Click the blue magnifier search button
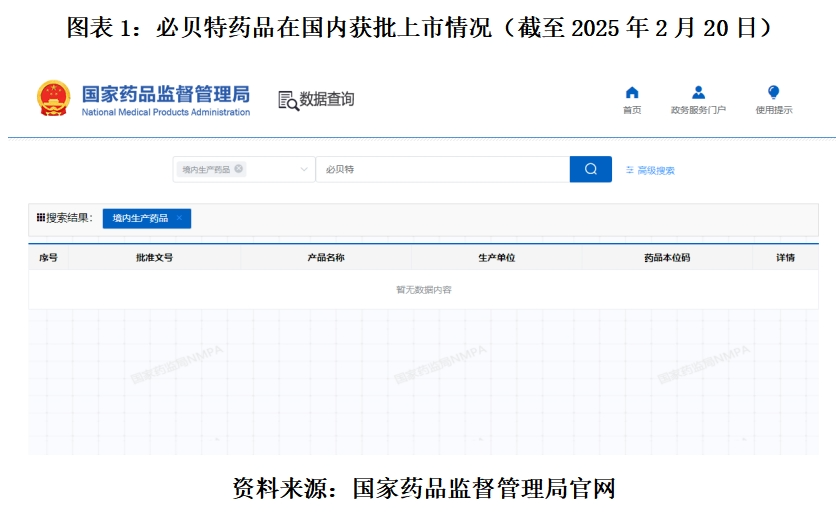 pos(591,169)
